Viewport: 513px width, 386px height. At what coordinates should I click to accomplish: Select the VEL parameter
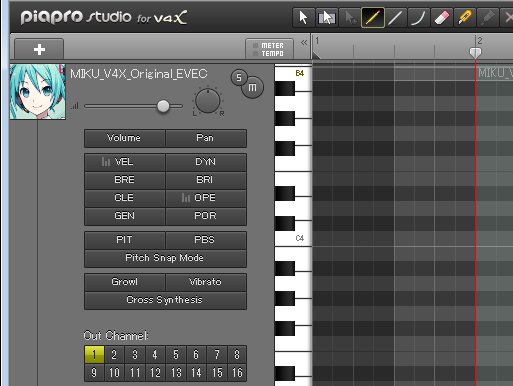125,162
